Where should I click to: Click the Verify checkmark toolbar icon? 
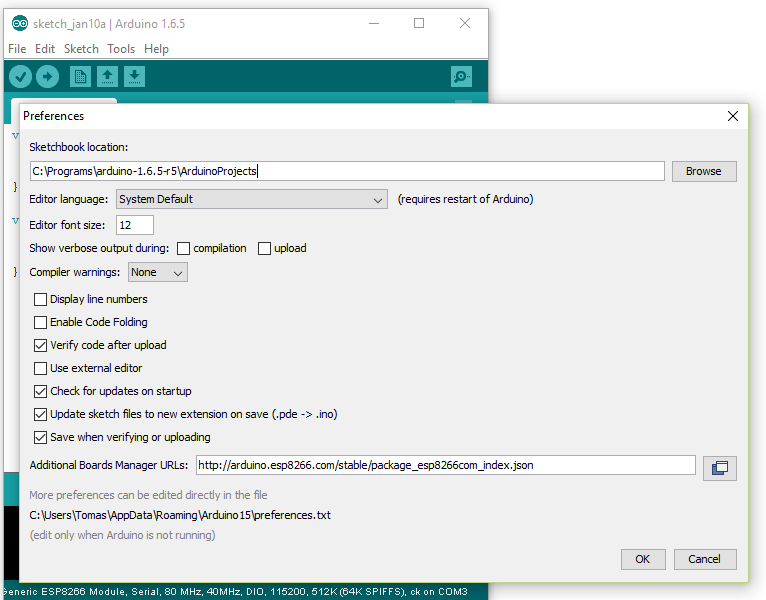click(20, 77)
